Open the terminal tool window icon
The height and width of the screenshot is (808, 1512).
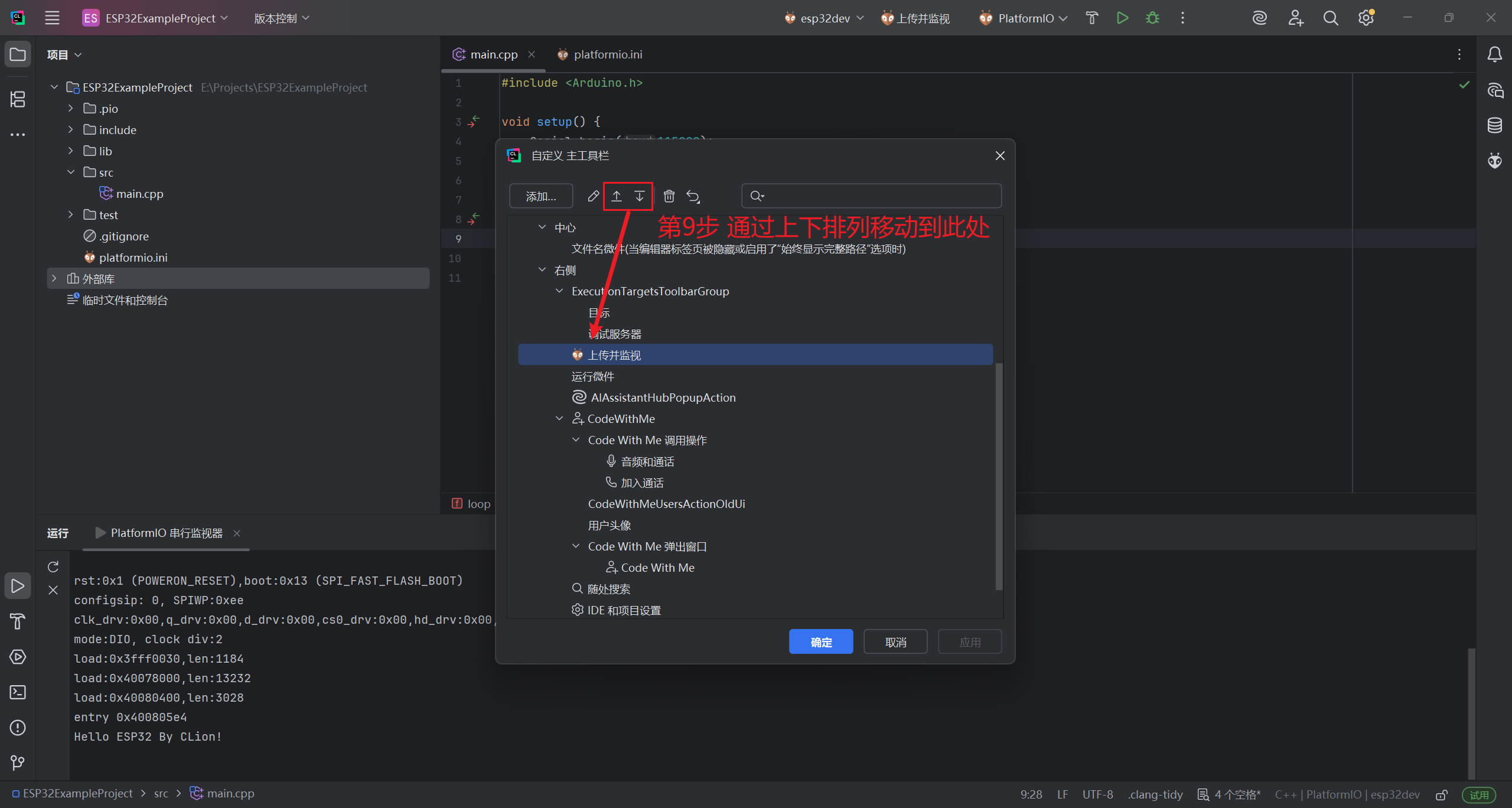(18, 692)
